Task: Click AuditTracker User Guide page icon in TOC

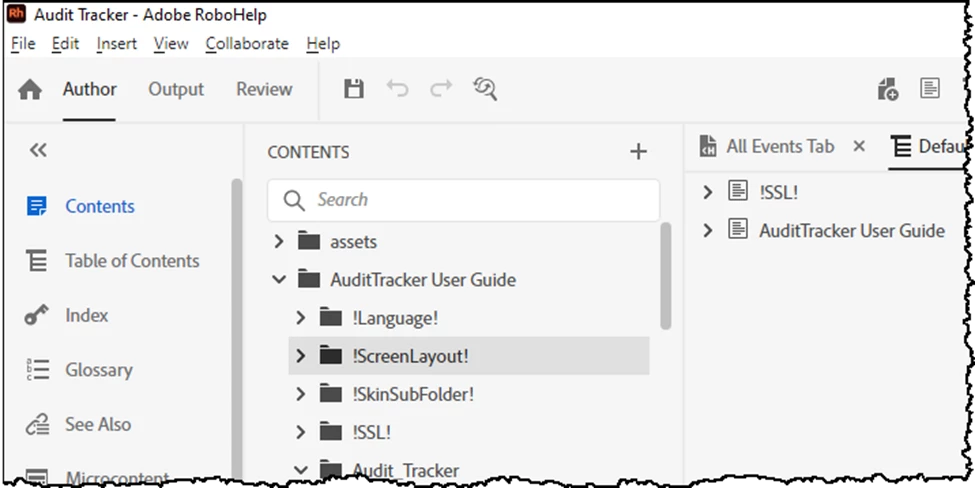Action: point(738,230)
